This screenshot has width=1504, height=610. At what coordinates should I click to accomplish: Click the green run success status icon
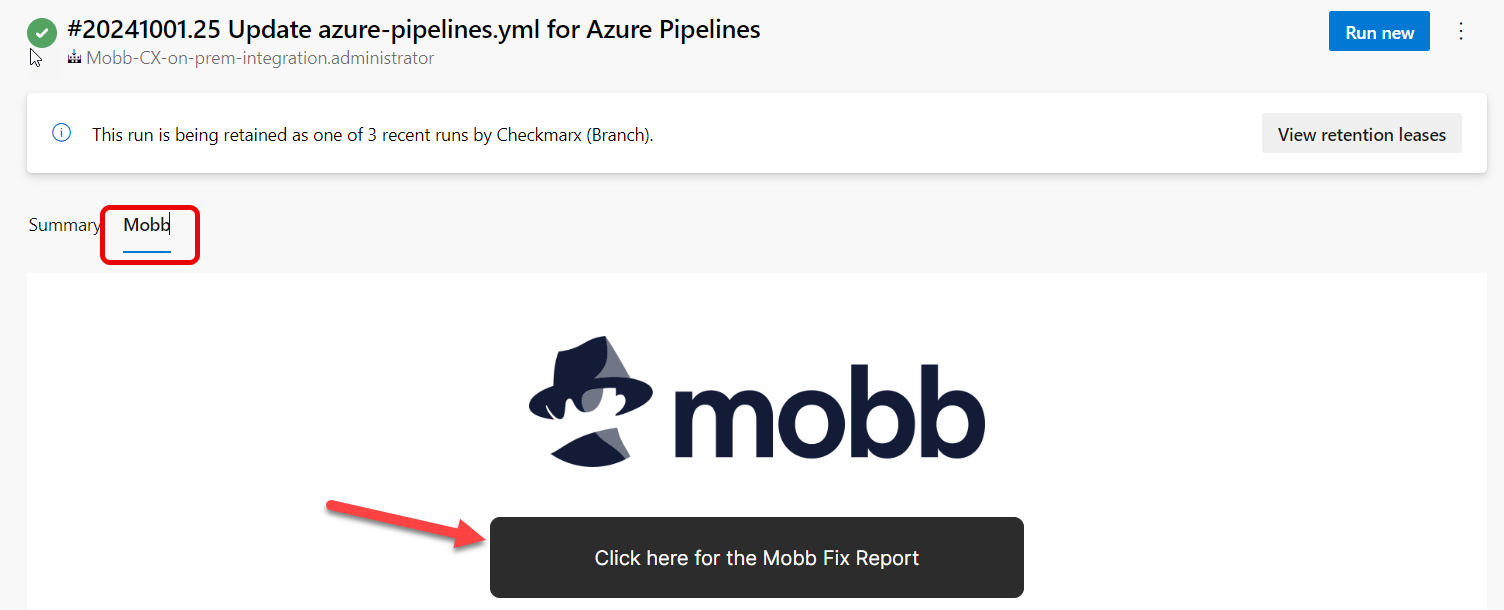(41, 32)
